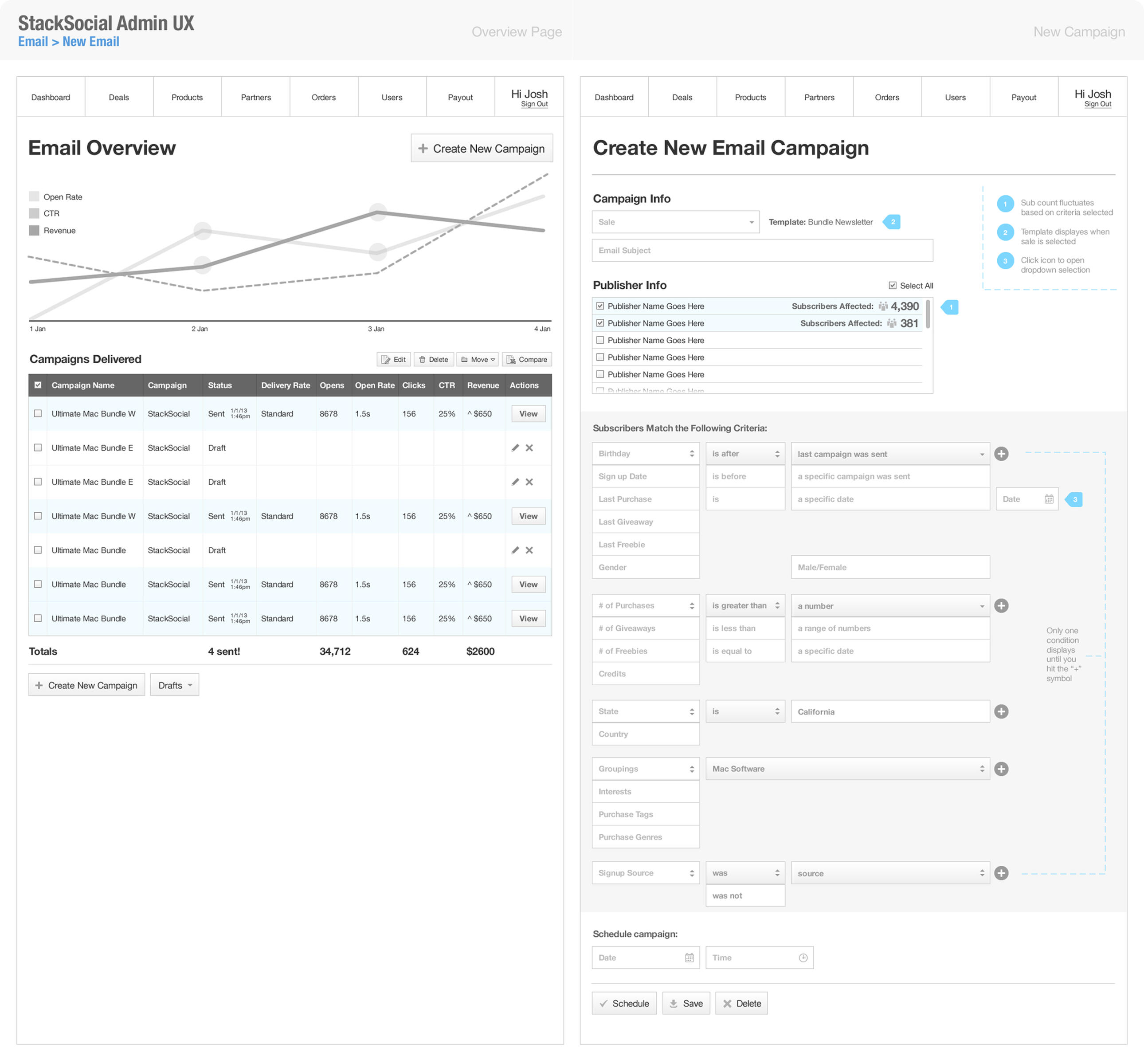Viewport: 1144px width, 1064px height.
Task: Open the Drafts dropdown button
Action: click(175, 685)
